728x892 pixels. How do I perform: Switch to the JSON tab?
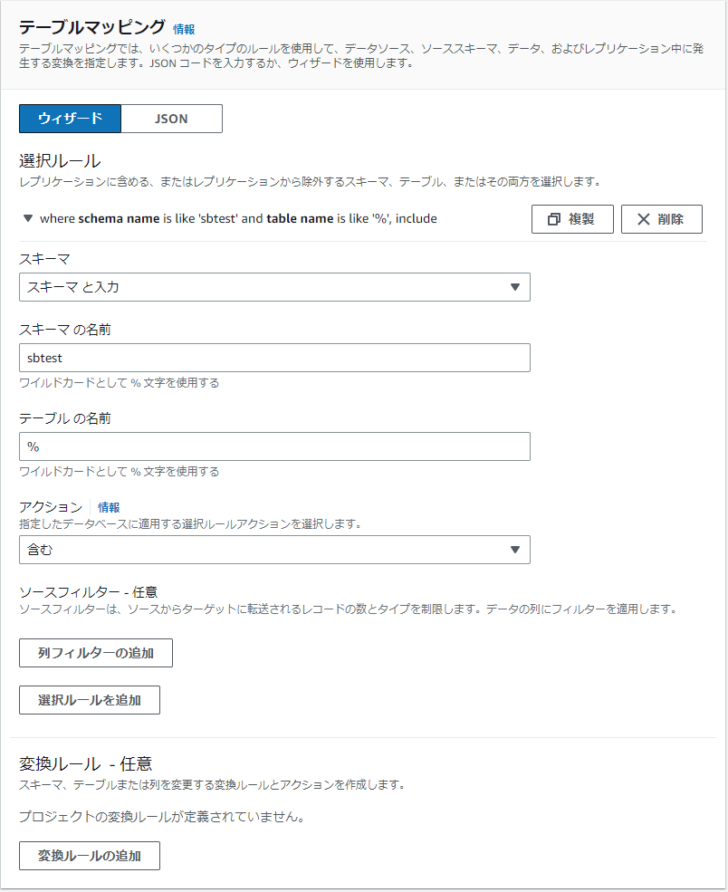point(171,118)
